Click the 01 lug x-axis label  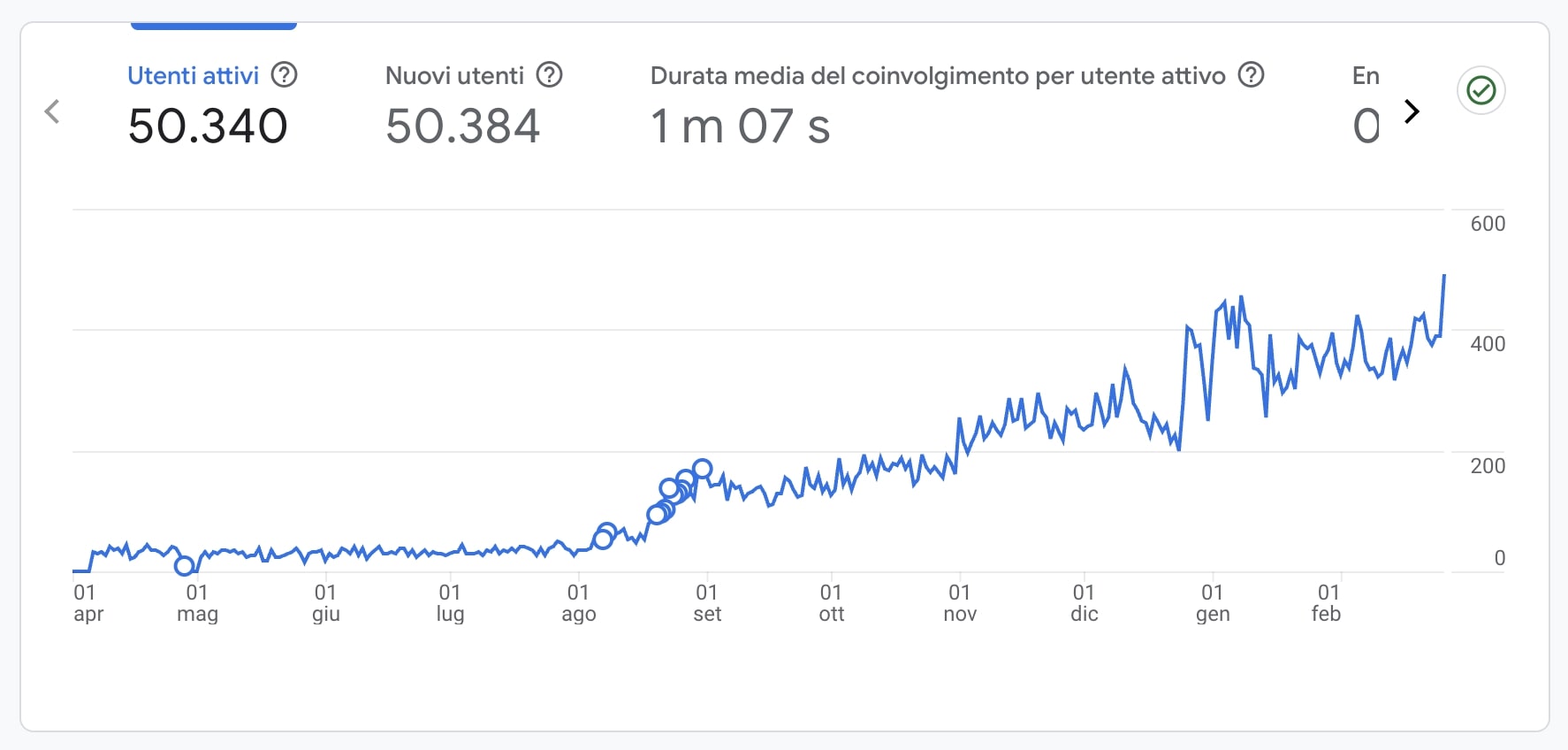450,603
